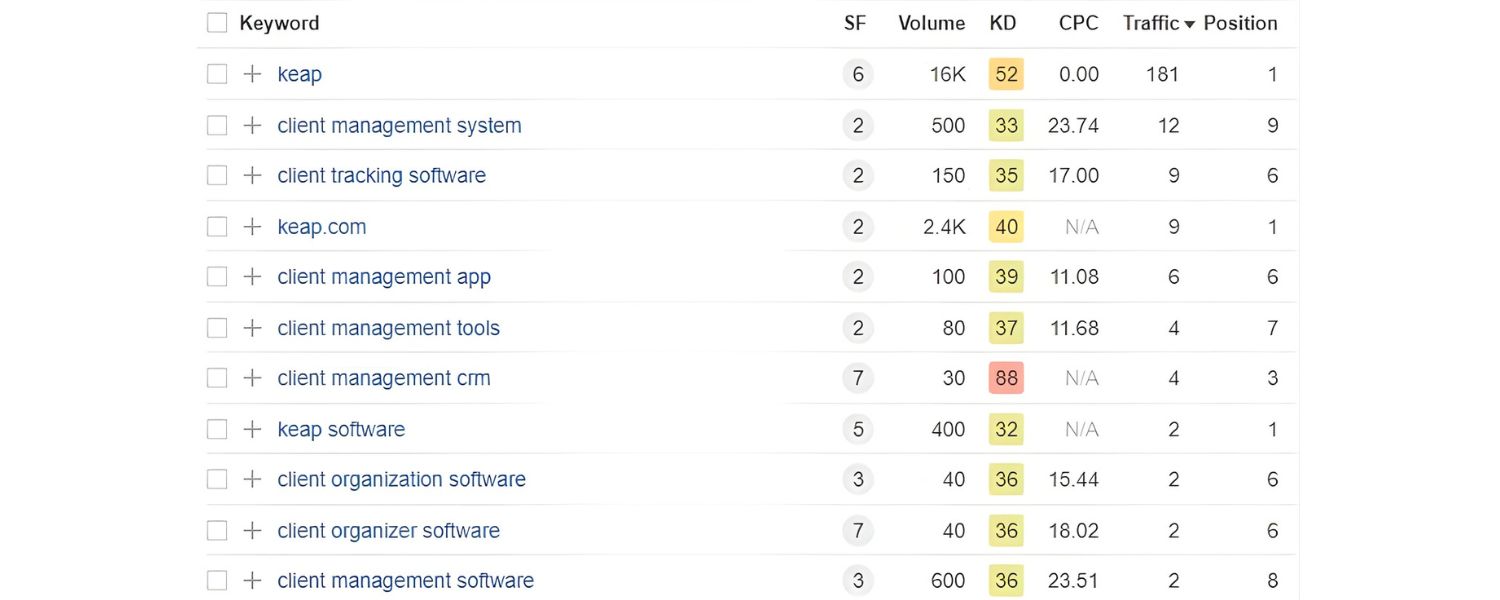Check the checkbox for the keap row

pos(216,73)
